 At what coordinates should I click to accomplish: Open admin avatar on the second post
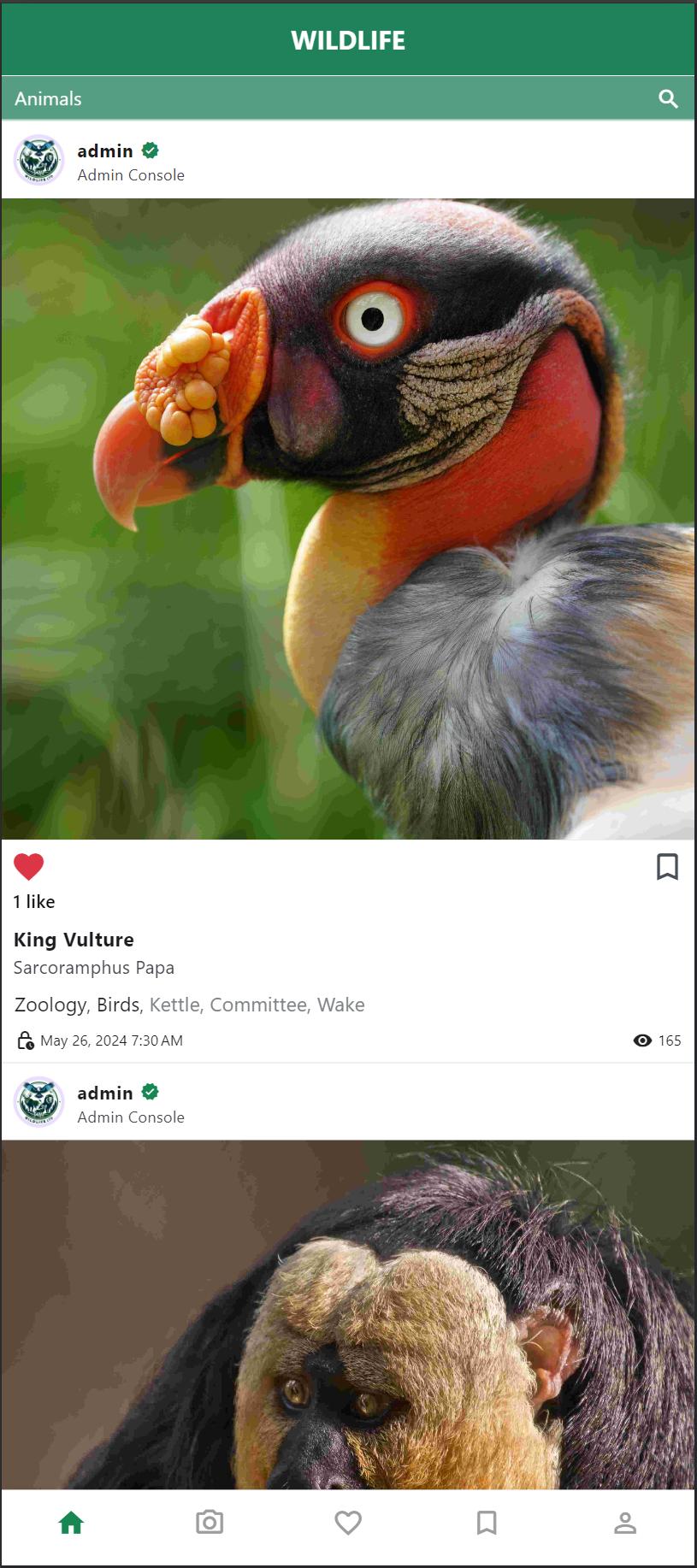[38, 1102]
